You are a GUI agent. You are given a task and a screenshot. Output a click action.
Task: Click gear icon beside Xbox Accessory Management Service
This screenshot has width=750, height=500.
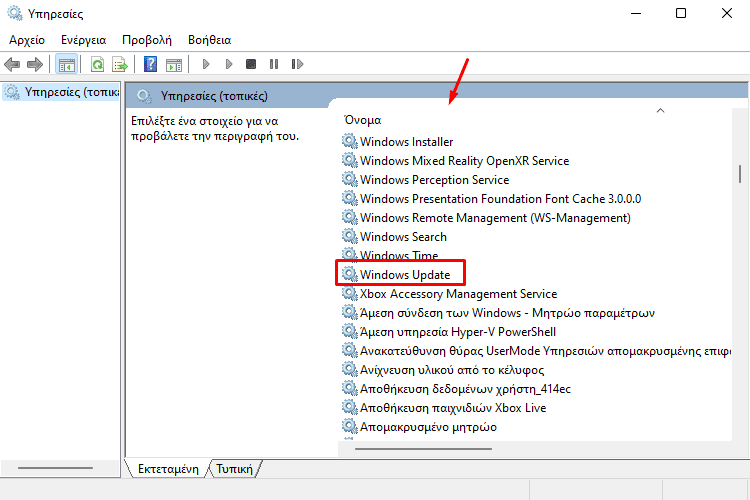tap(350, 293)
